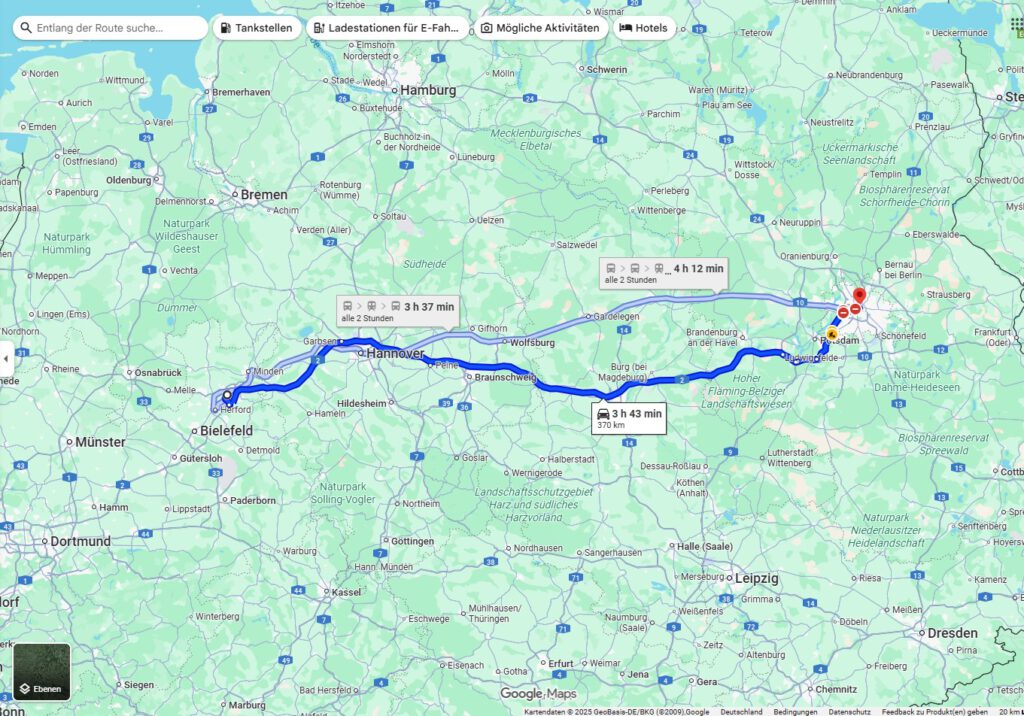Click the search magnifier icon
Screen dimensions: 1024x716
pyautogui.click(x=25, y=28)
